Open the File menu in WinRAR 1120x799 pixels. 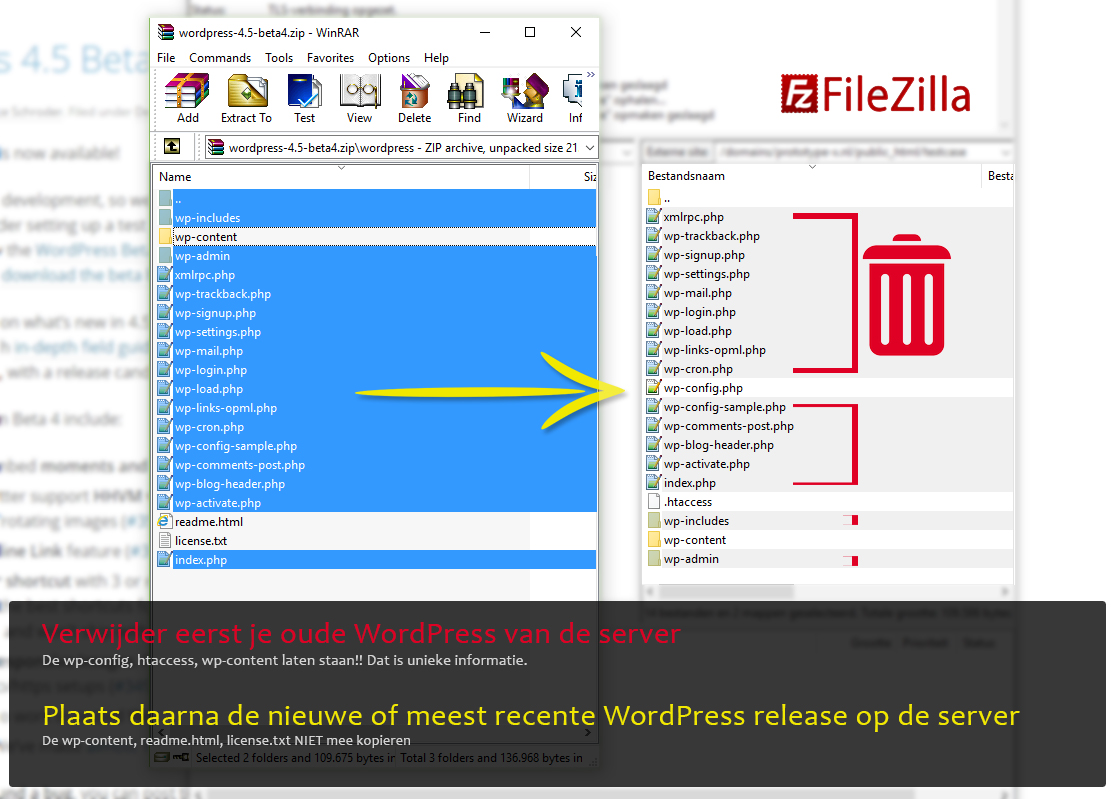(166, 58)
